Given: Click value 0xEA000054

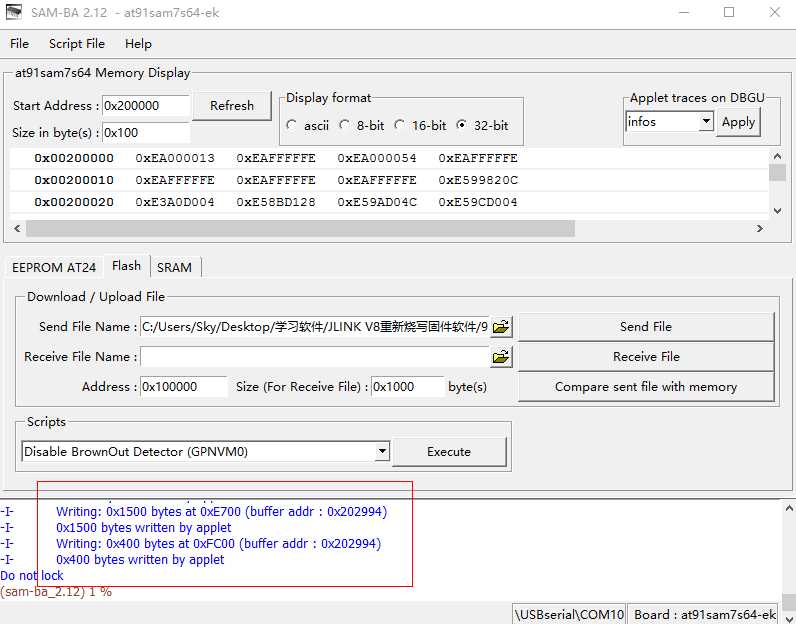Looking at the screenshot, I should [377, 158].
